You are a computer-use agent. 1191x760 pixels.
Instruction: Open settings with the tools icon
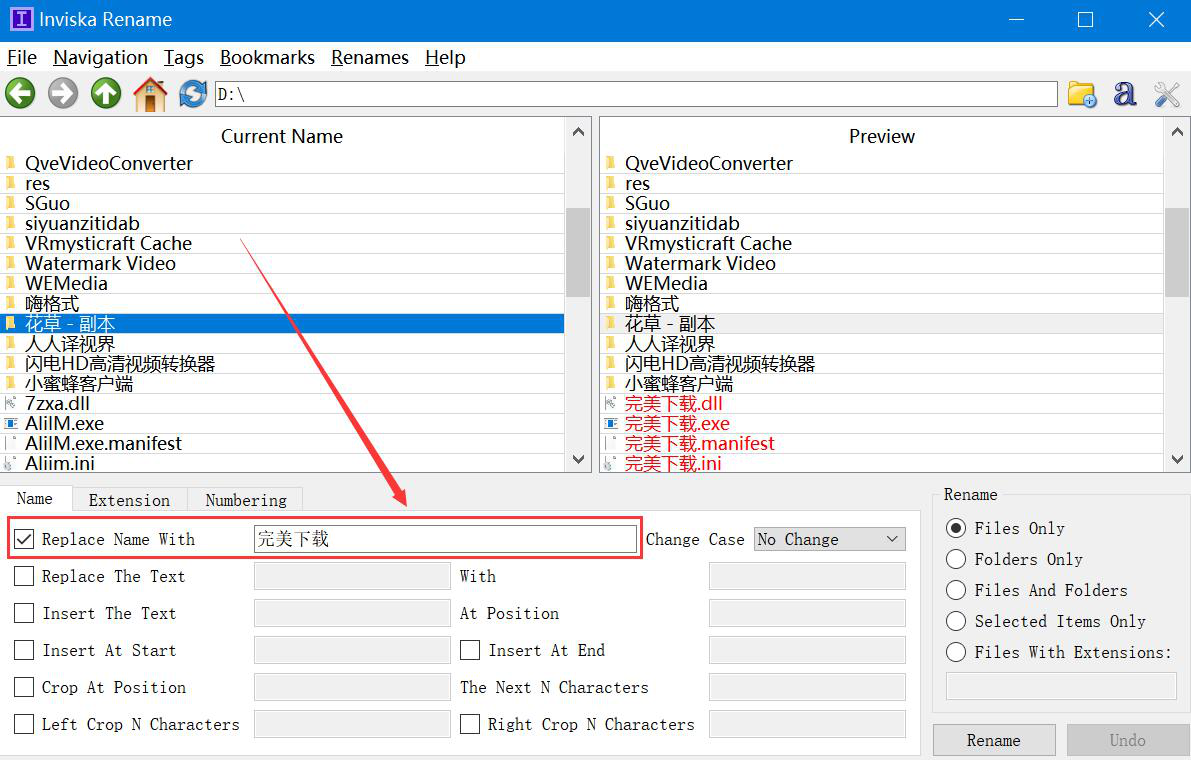[x=1166, y=94]
